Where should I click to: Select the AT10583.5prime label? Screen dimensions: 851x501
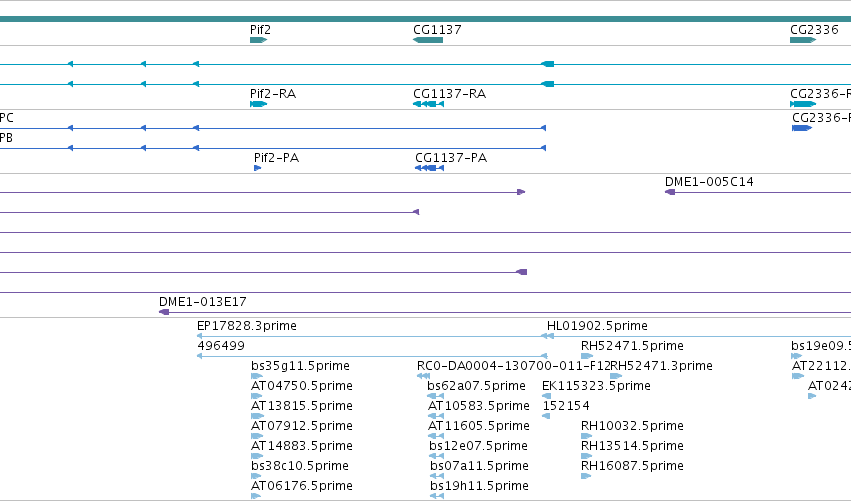[478, 406]
